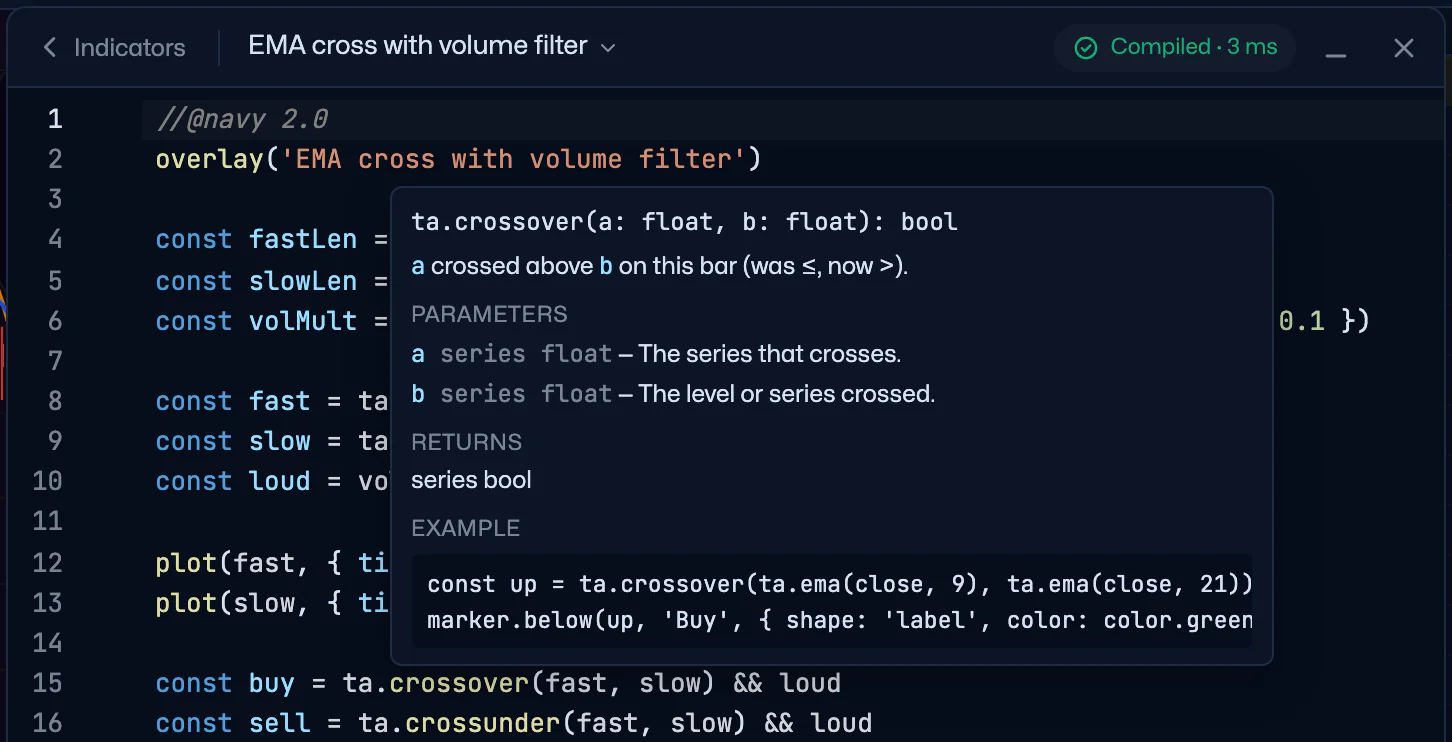Click the 'slow' constant on line 9

280,441
